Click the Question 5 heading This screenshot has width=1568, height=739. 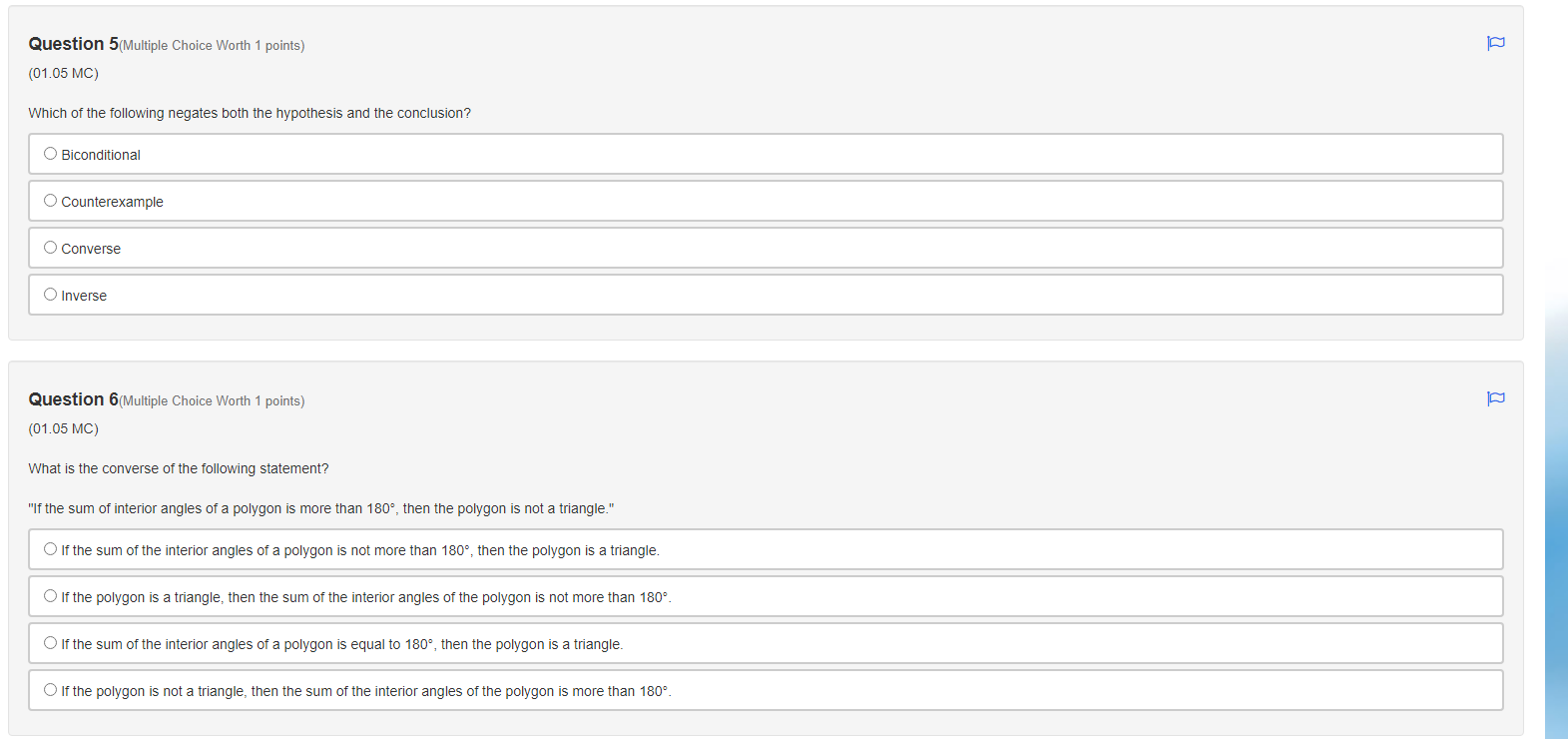coord(73,44)
